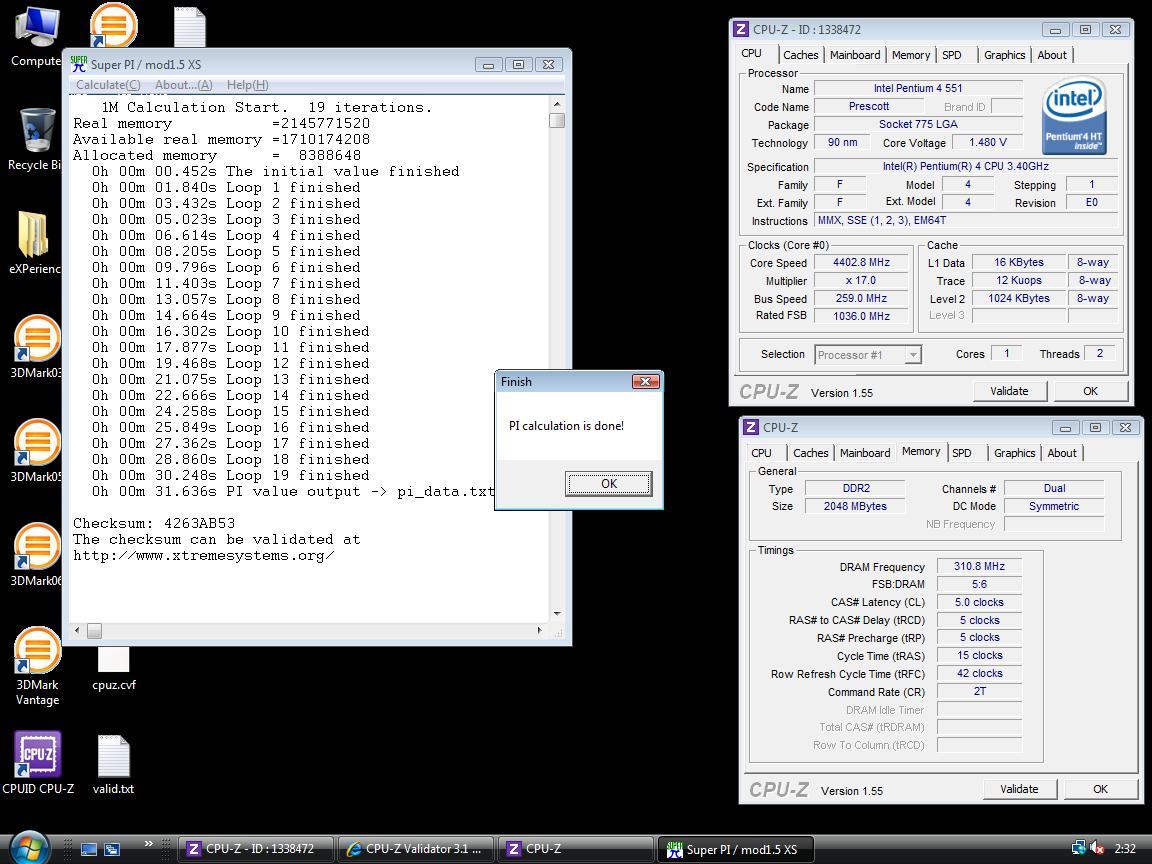Screen dimensions: 1152x864
Task: Switch to CPU-Z ID 1338472 taskbar button
Action: [256, 849]
